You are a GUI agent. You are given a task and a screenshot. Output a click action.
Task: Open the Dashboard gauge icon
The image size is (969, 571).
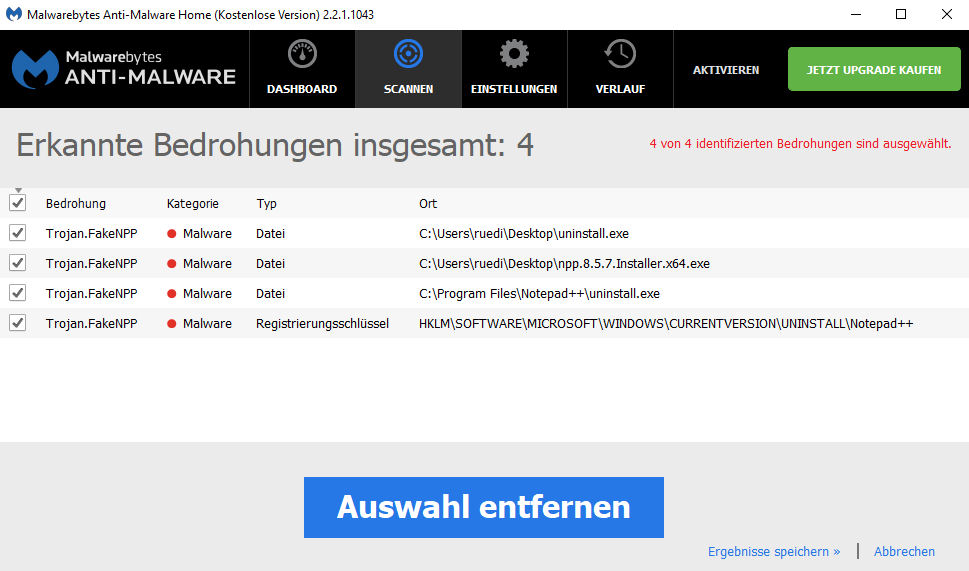coord(302,54)
